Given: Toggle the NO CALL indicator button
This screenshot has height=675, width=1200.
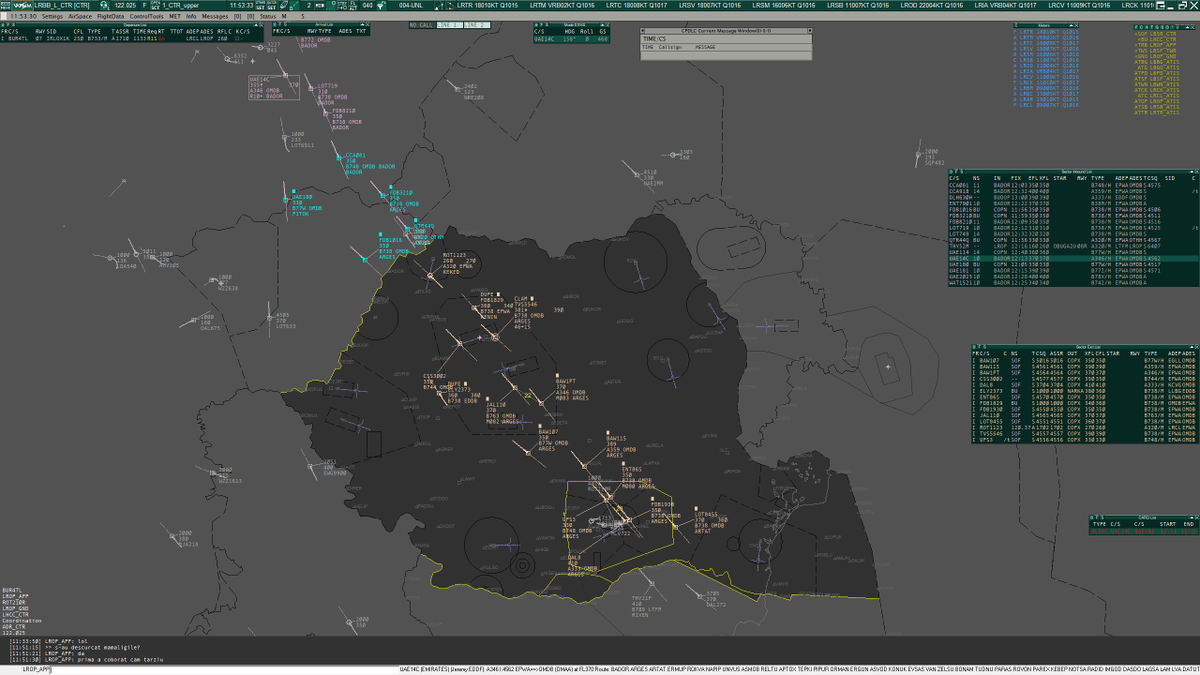Looking at the screenshot, I should (420, 26).
